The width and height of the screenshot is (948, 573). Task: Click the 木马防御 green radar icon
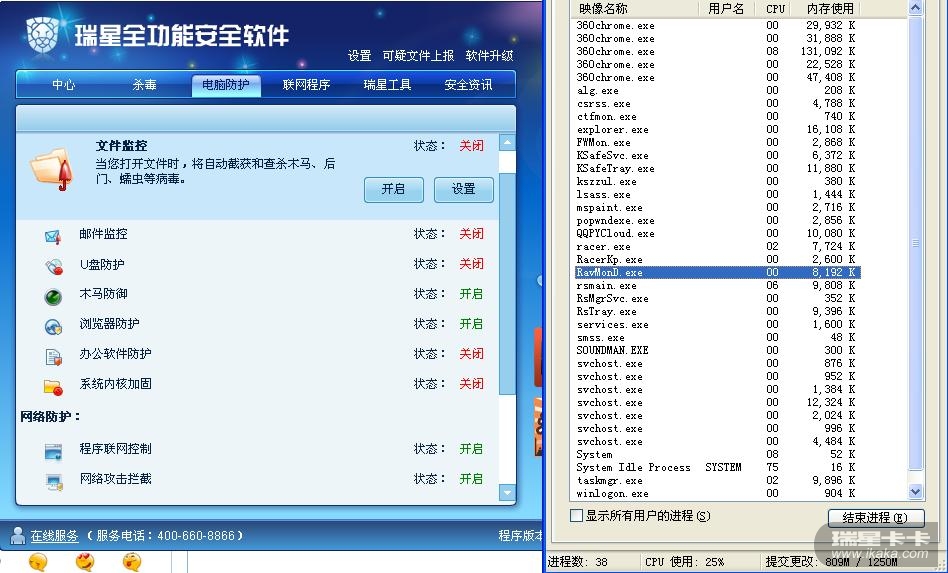pyautogui.click(x=53, y=296)
